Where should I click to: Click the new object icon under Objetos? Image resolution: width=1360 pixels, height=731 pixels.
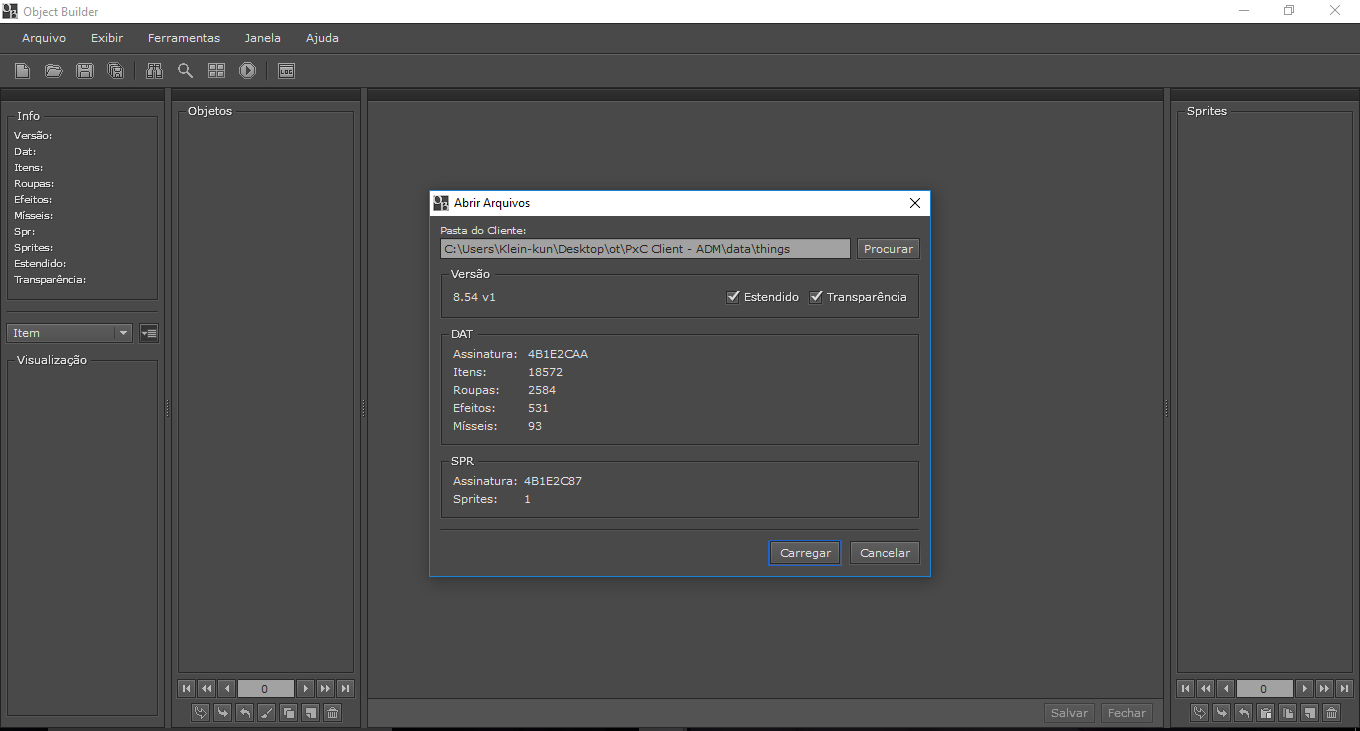click(x=310, y=713)
